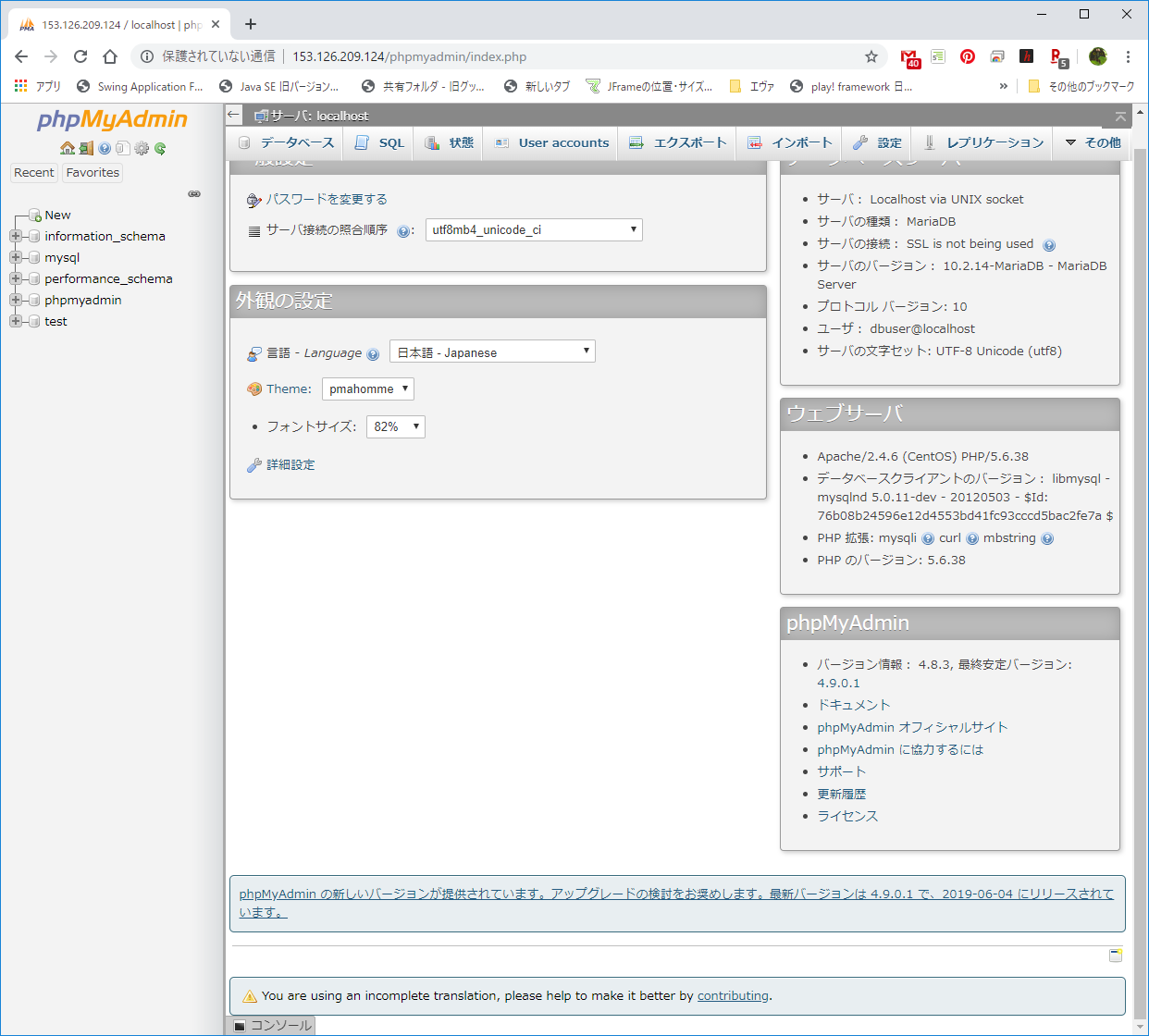
Task: Expand the mysql database node
Action: pos(16,257)
